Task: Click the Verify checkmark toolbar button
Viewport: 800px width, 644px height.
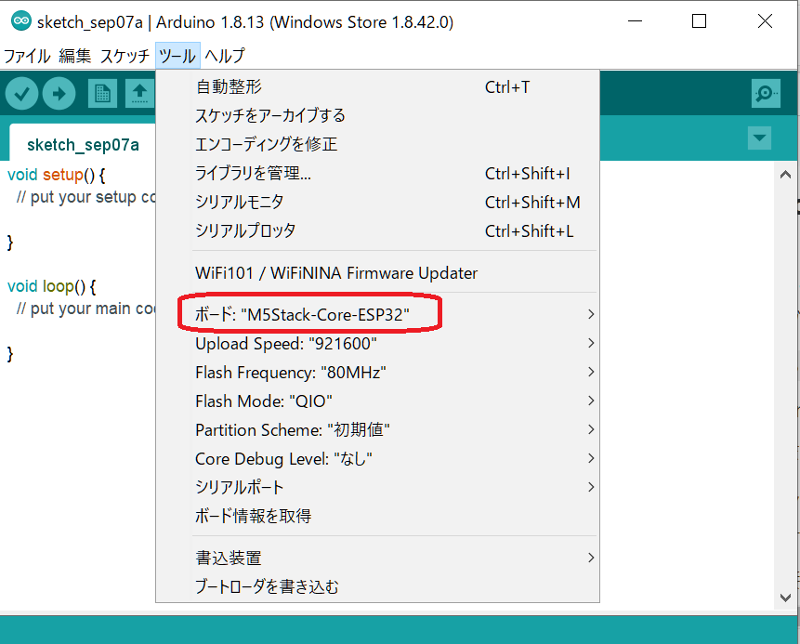Action: pyautogui.click(x=21, y=93)
